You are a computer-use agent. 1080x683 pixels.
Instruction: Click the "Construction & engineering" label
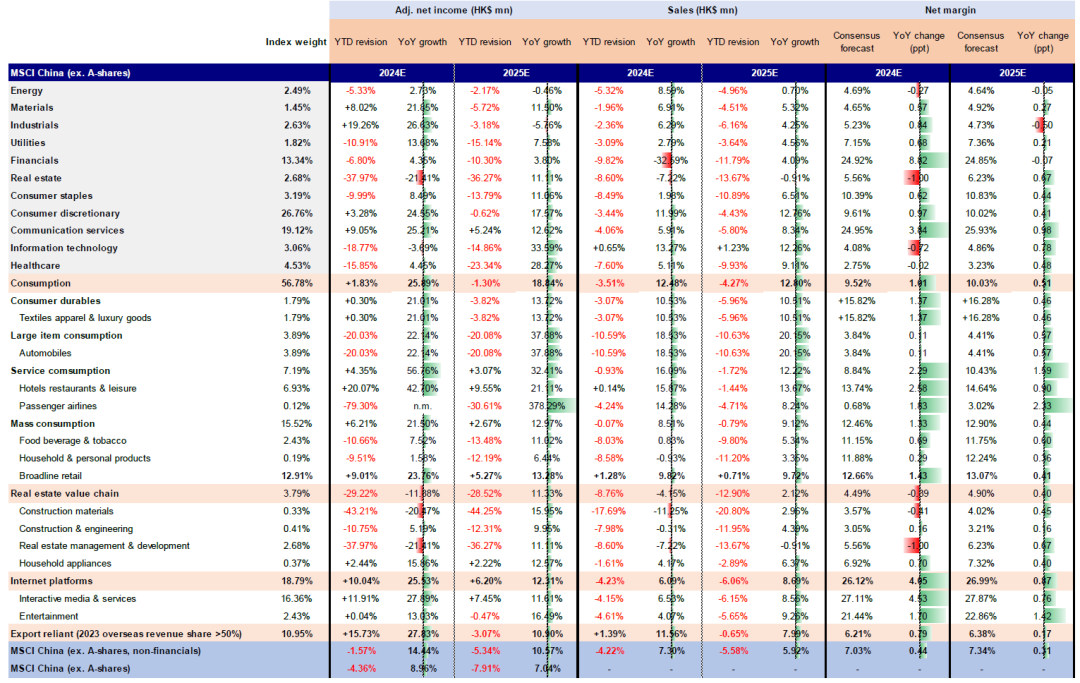pyautogui.click(x=76, y=529)
